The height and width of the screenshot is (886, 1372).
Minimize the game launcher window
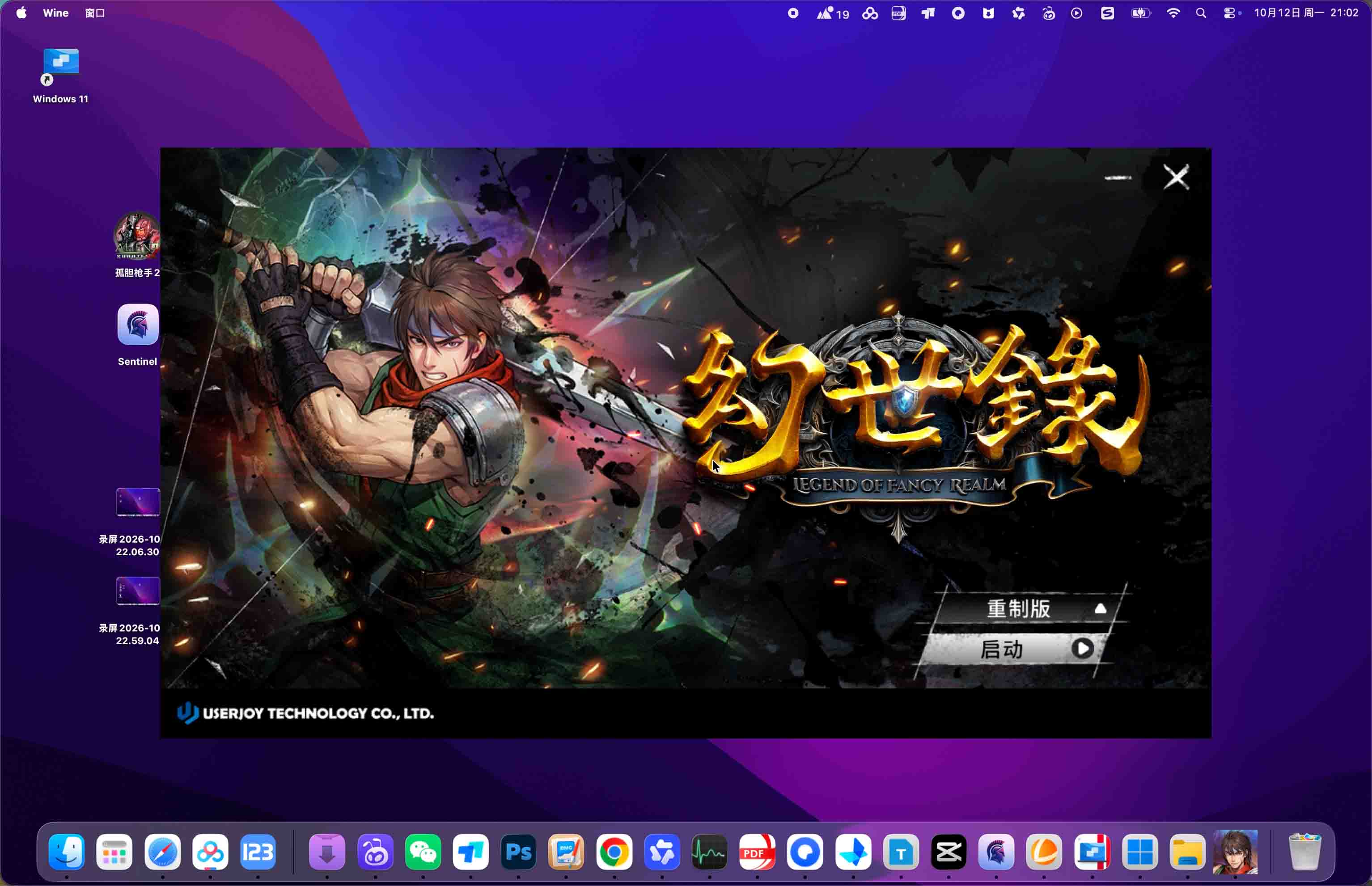(1118, 178)
